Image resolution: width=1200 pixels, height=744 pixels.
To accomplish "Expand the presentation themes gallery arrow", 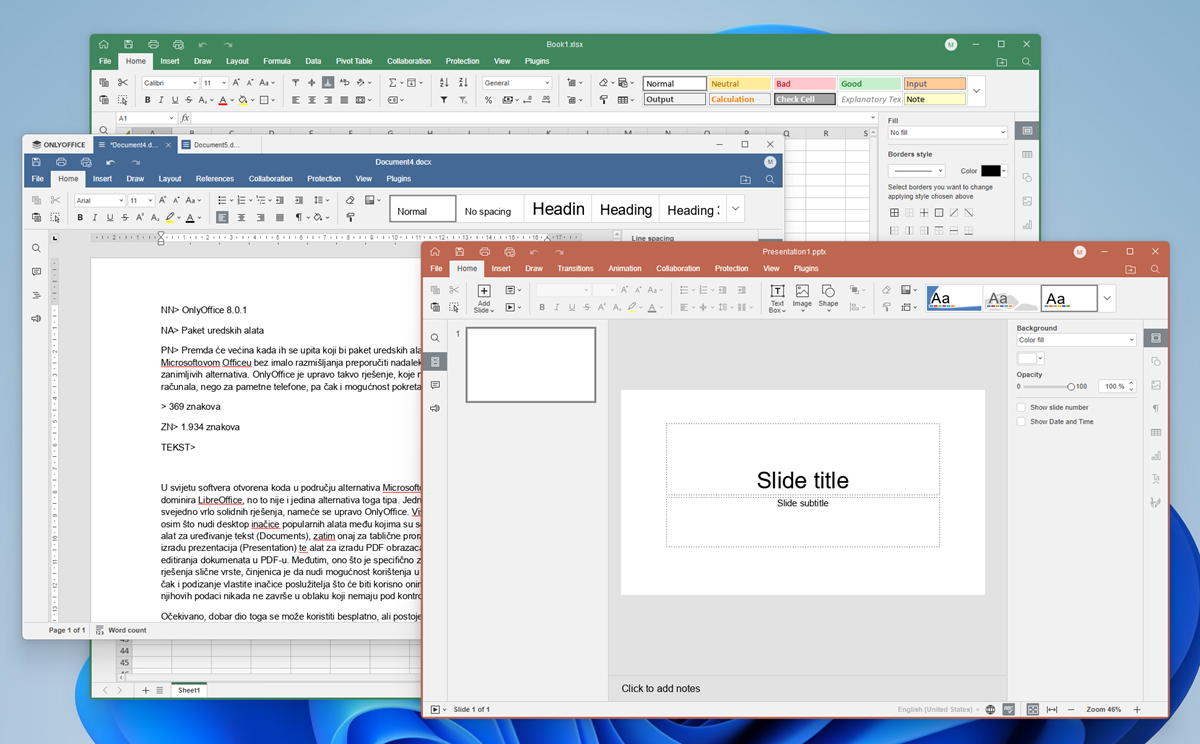I will pyautogui.click(x=1107, y=298).
